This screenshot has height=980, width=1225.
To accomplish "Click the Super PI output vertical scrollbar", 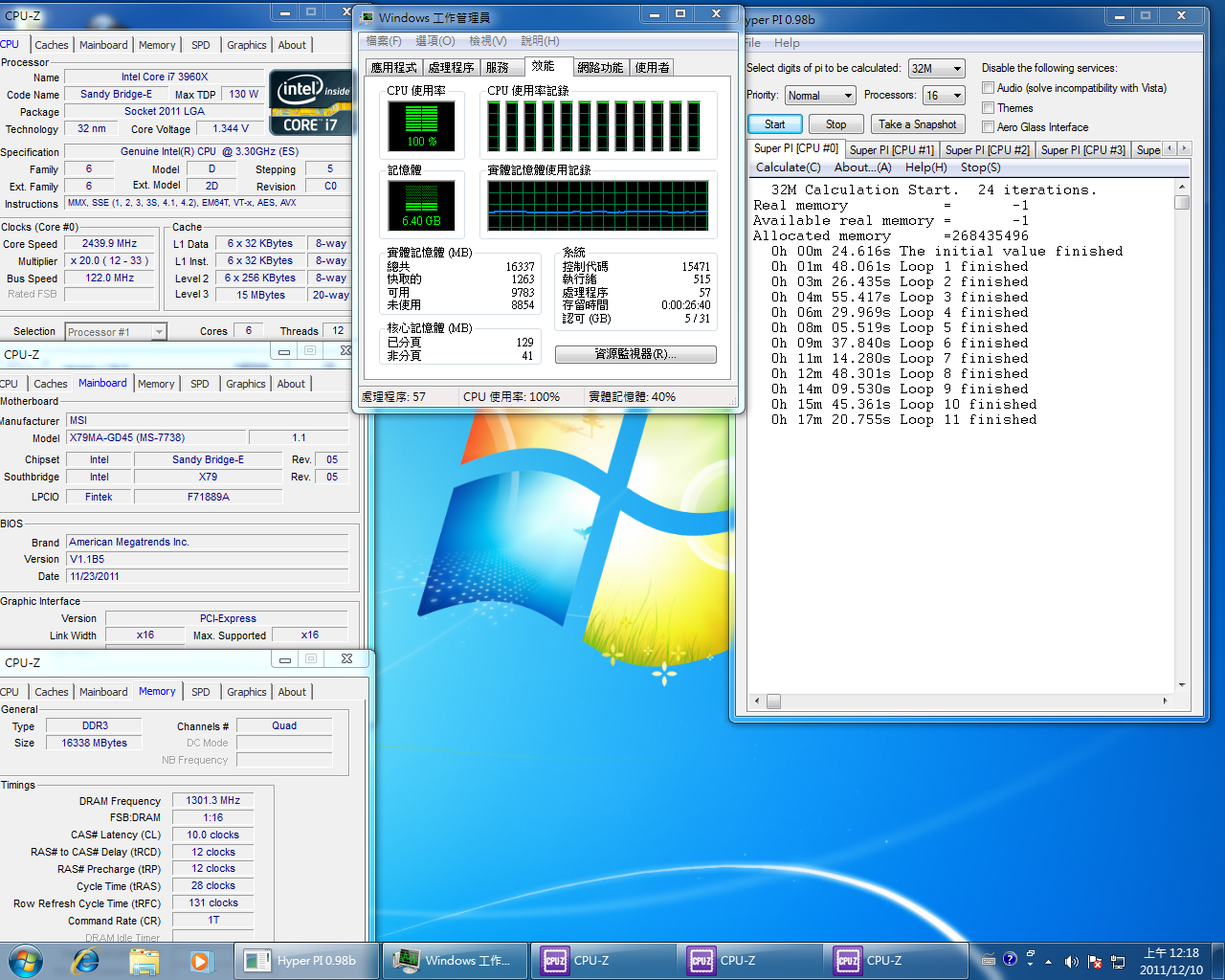I will [x=1182, y=437].
